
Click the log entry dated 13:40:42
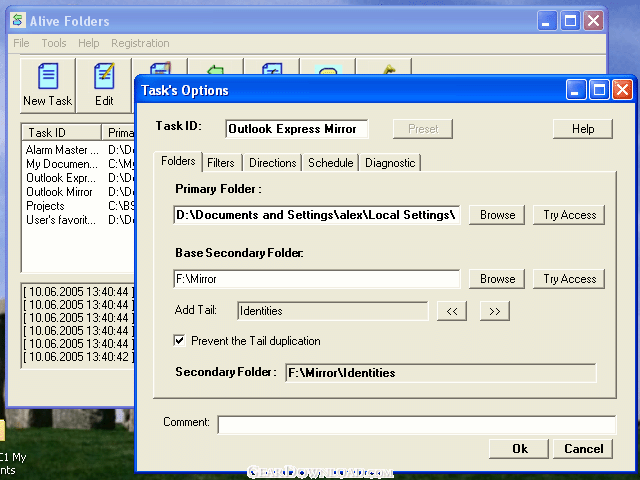point(78,357)
